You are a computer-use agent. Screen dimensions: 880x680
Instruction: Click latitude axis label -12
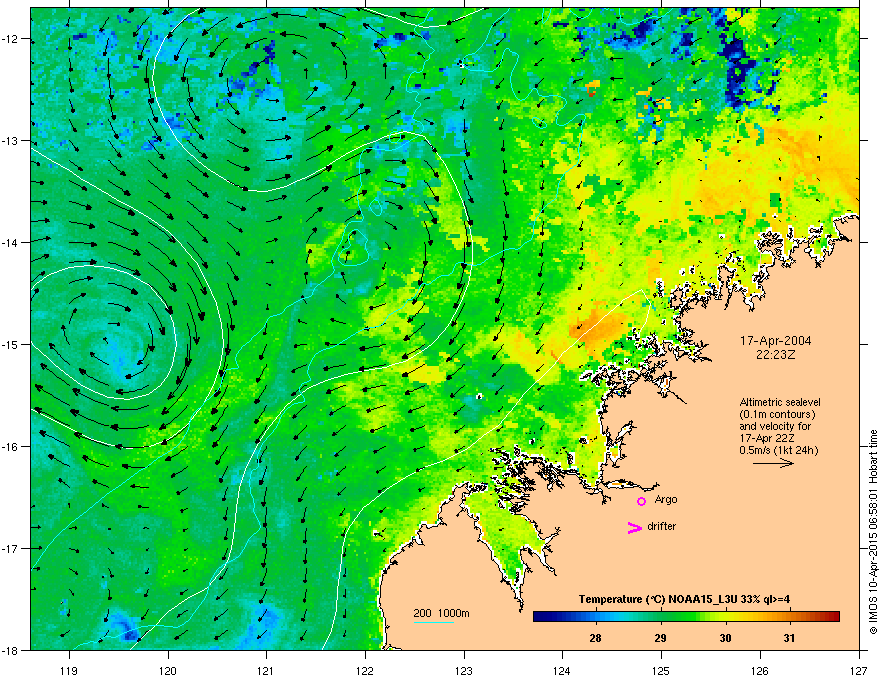tap(11, 39)
